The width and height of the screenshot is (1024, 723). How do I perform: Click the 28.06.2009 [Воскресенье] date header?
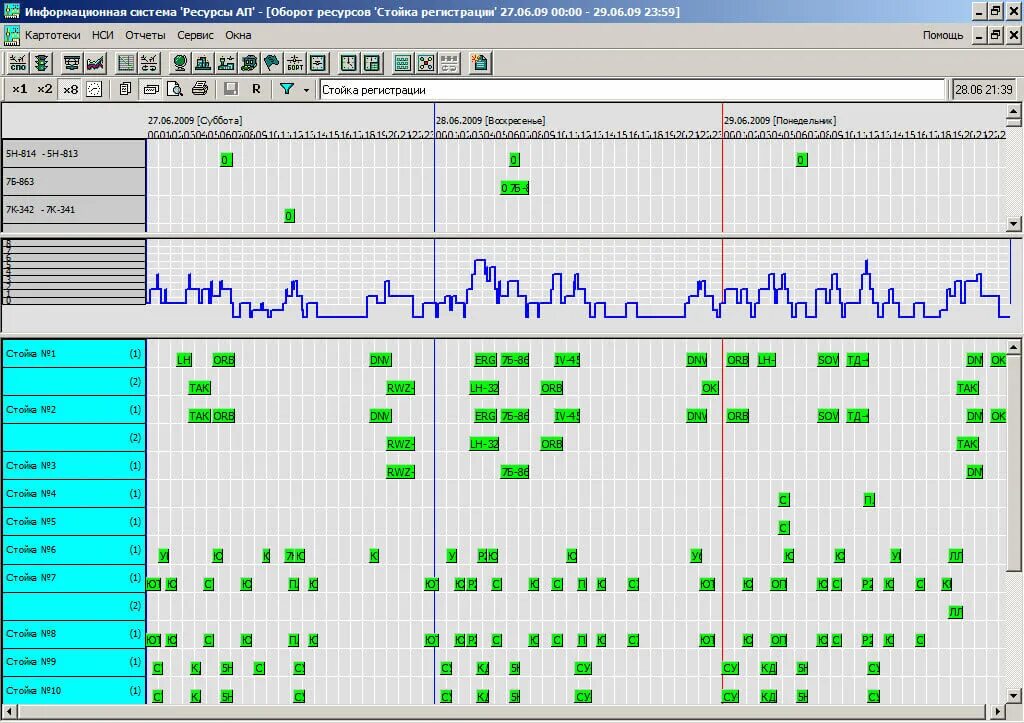[490, 120]
